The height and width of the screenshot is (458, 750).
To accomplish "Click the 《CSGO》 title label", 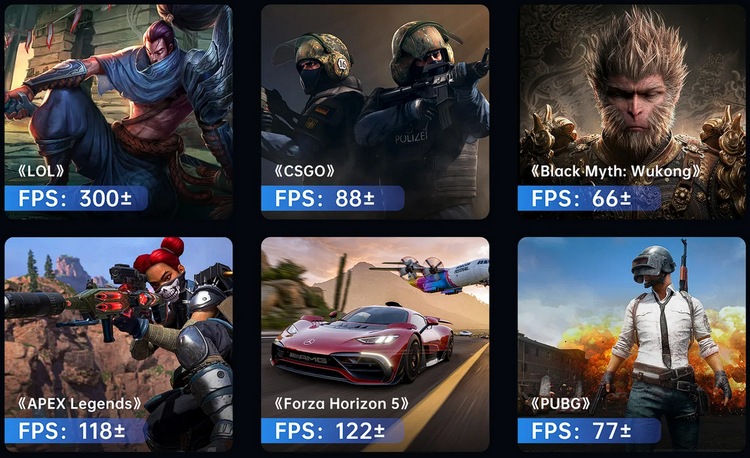I will click(x=304, y=171).
